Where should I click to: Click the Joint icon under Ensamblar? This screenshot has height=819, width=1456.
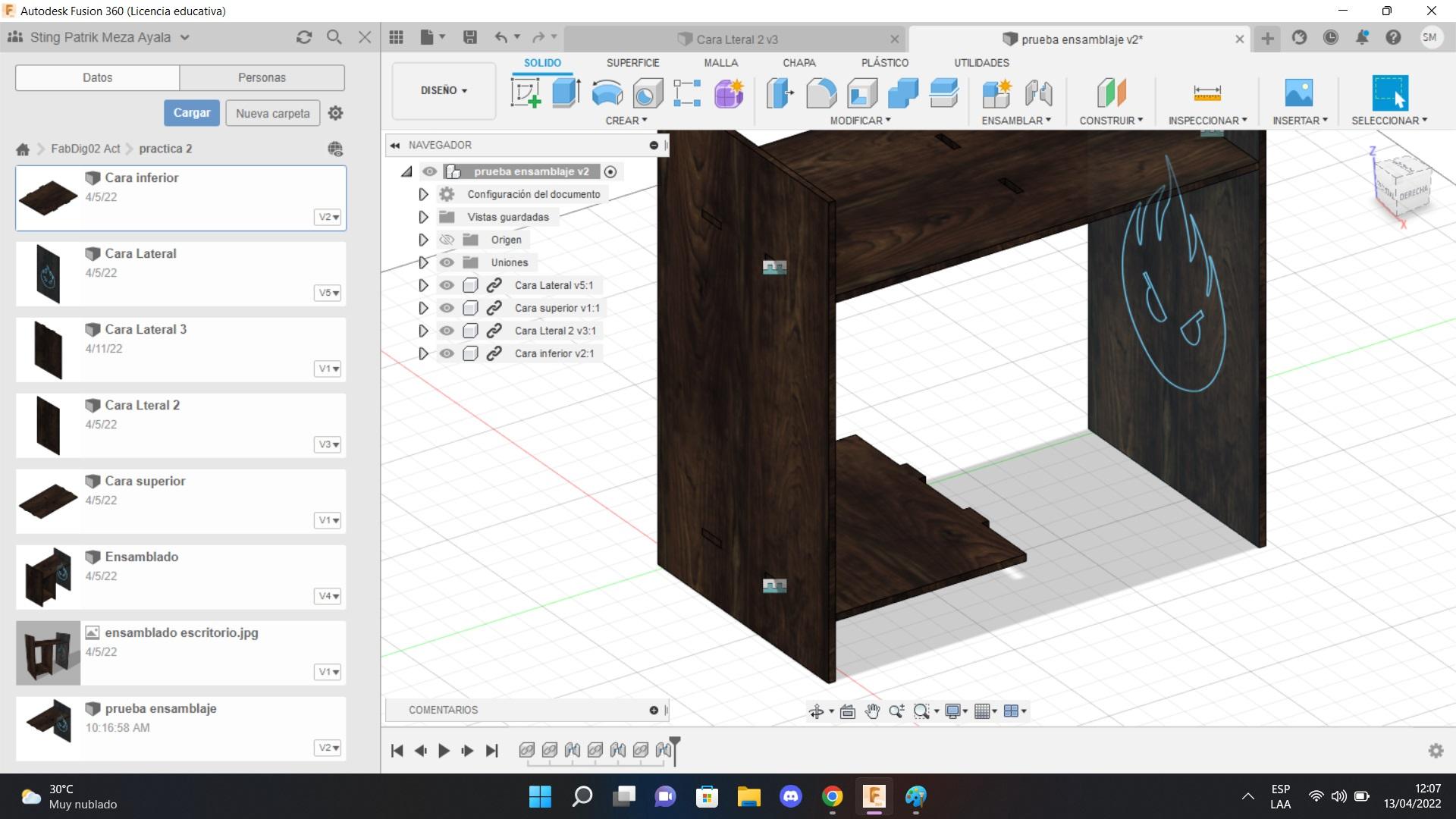click(x=1038, y=93)
